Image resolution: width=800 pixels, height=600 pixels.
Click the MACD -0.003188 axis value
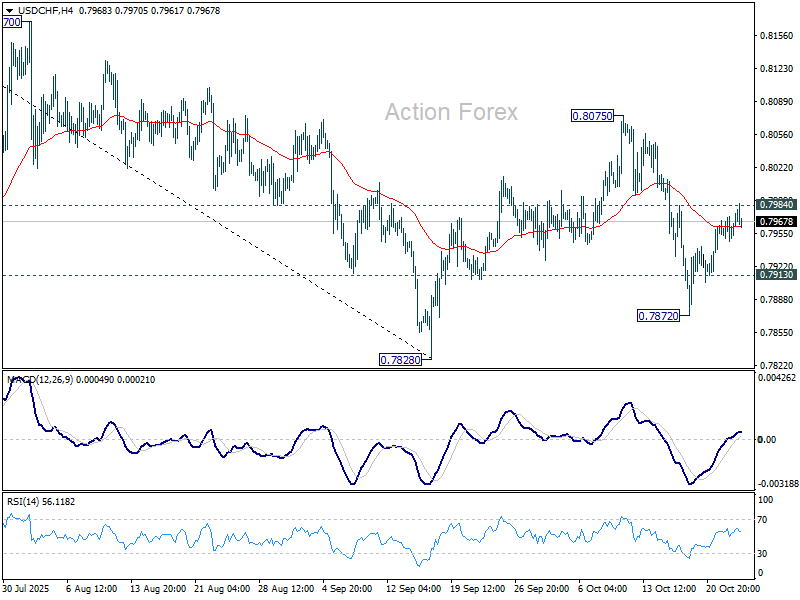tap(776, 483)
